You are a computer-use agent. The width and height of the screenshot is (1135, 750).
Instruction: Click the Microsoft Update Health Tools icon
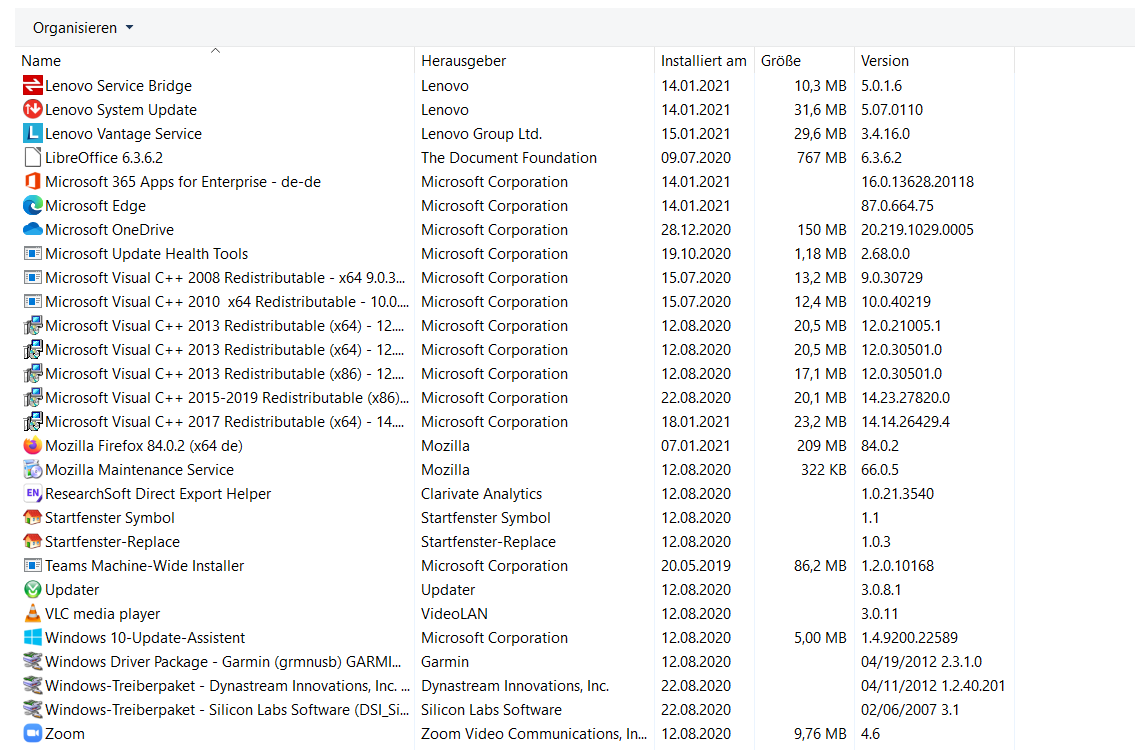33,253
